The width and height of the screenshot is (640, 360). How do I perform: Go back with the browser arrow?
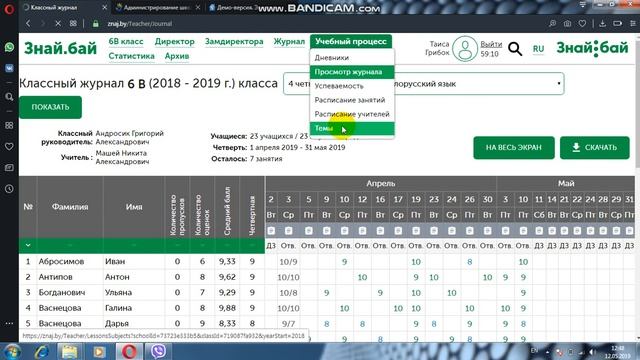tap(28, 24)
